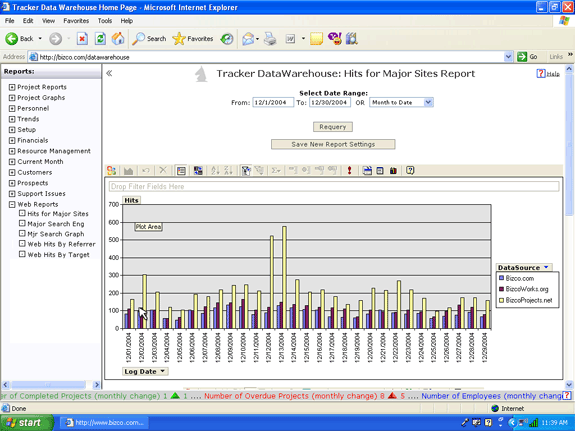Image resolution: width=575 pixels, height=431 pixels.
Task: Click the Sort Ascending A-Z icon
Action: (x=215, y=171)
